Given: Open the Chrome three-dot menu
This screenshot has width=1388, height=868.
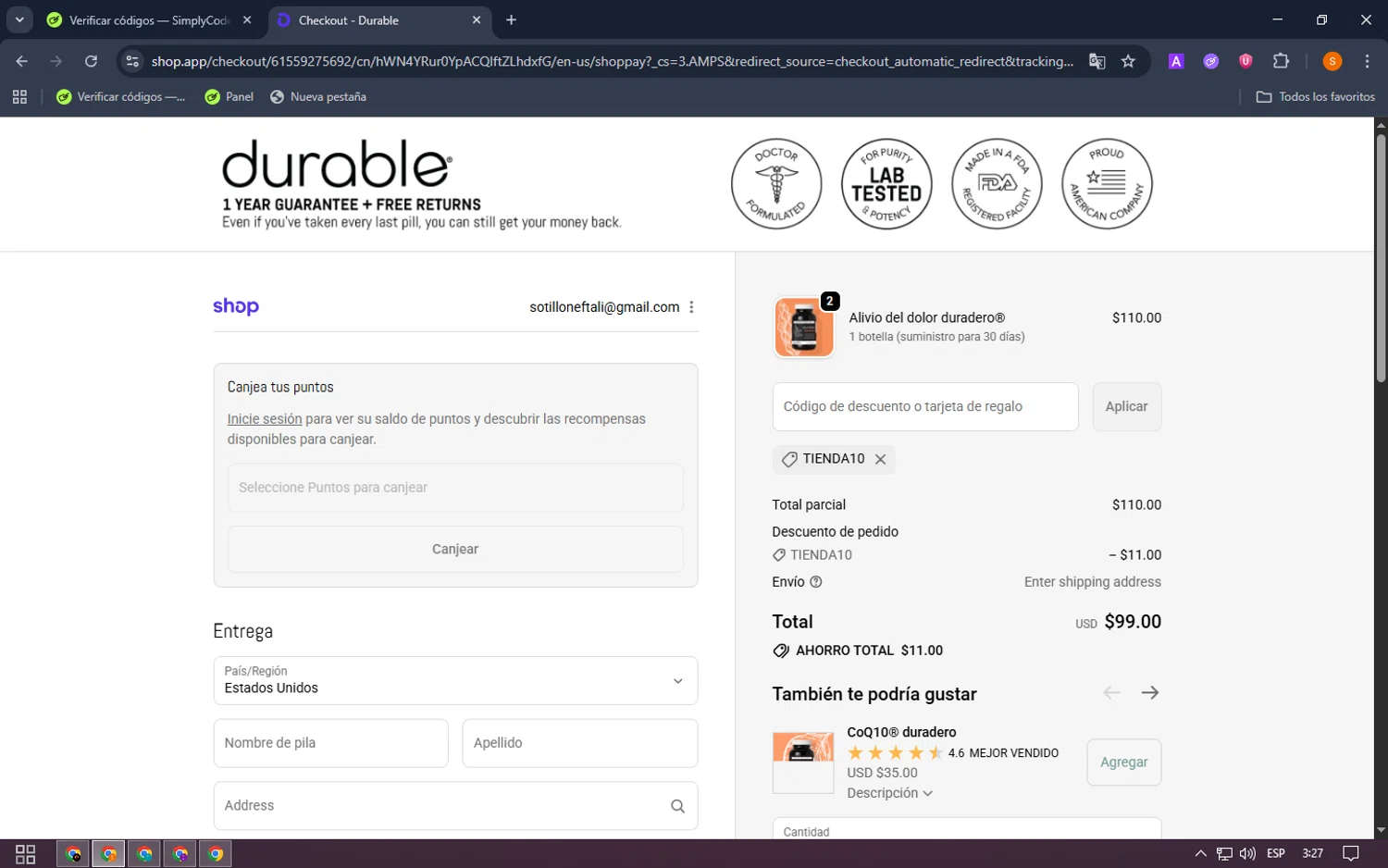Looking at the screenshot, I should pos(1367,61).
